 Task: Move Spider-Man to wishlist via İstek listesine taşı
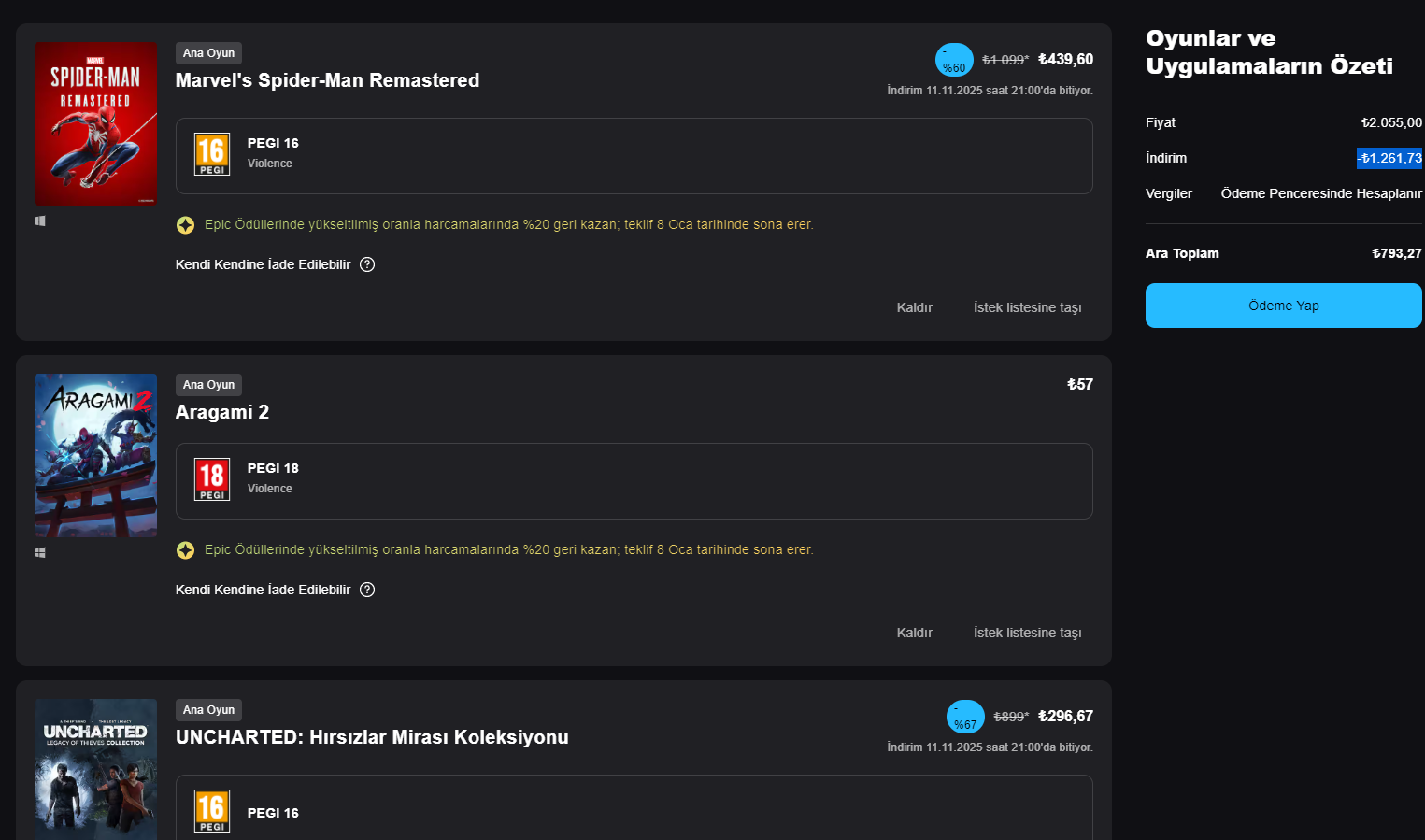(1028, 307)
